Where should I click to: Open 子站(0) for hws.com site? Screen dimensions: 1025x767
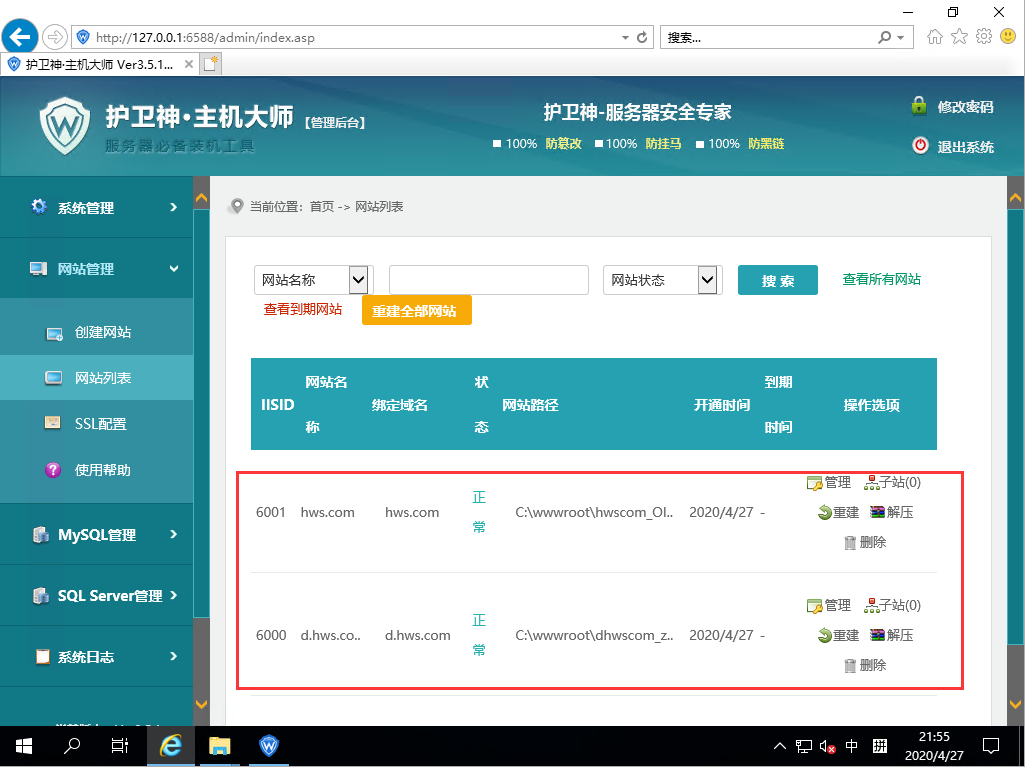(893, 483)
